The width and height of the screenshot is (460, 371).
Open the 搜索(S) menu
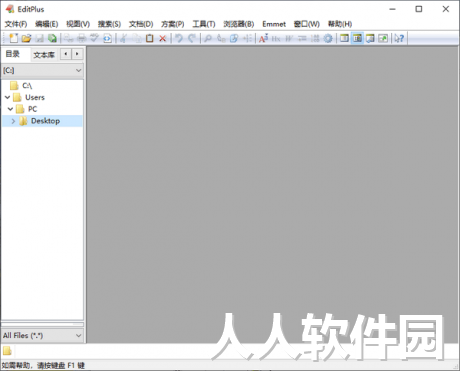point(109,24)
